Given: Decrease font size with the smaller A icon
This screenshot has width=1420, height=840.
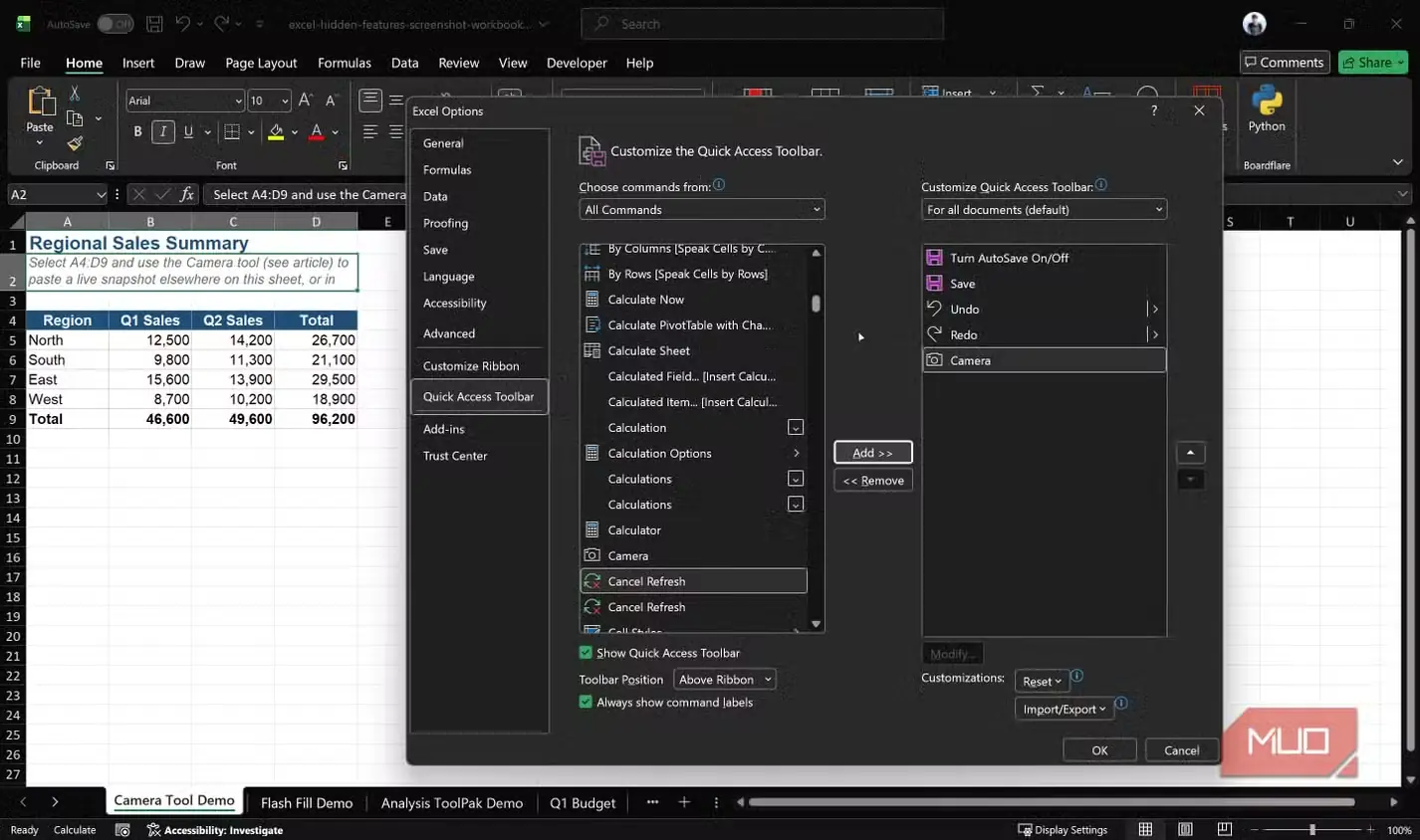Looking at the screenshot, I should (x=332, y=101).
